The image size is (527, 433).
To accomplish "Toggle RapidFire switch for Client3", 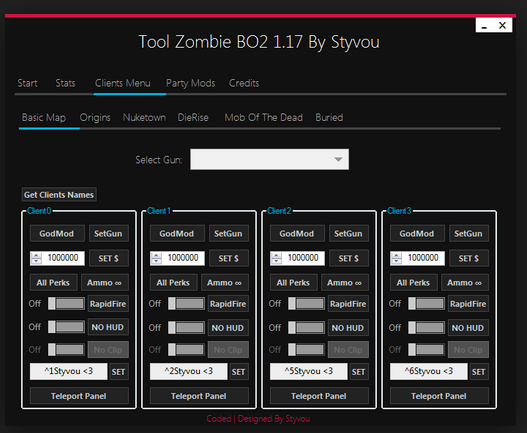I will tap(426, 304).
